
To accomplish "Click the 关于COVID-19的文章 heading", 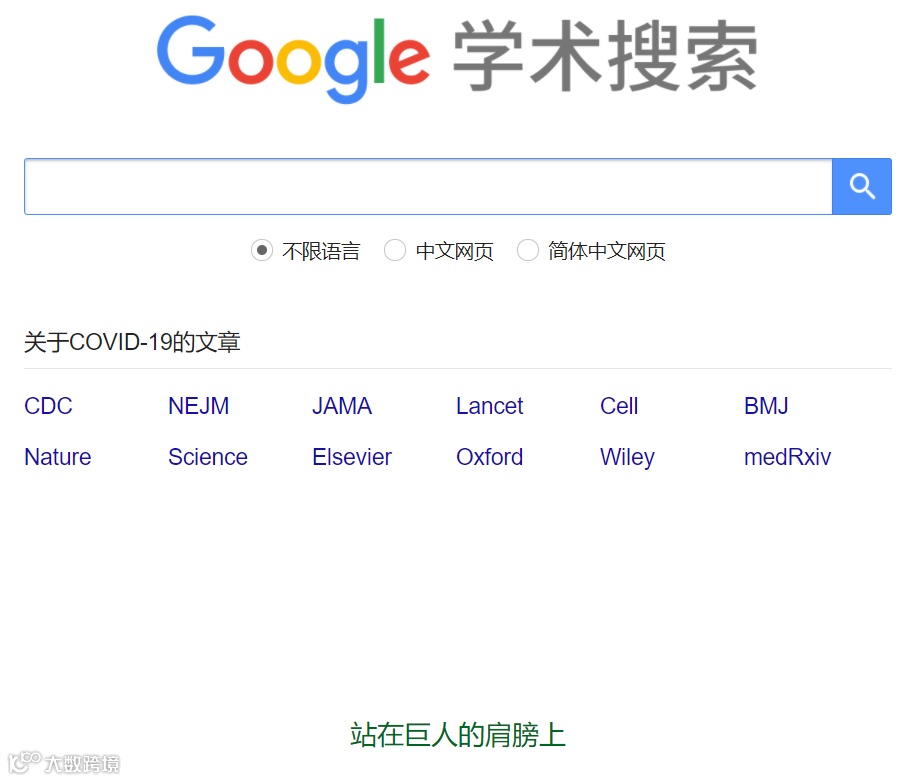I will 132,342.
